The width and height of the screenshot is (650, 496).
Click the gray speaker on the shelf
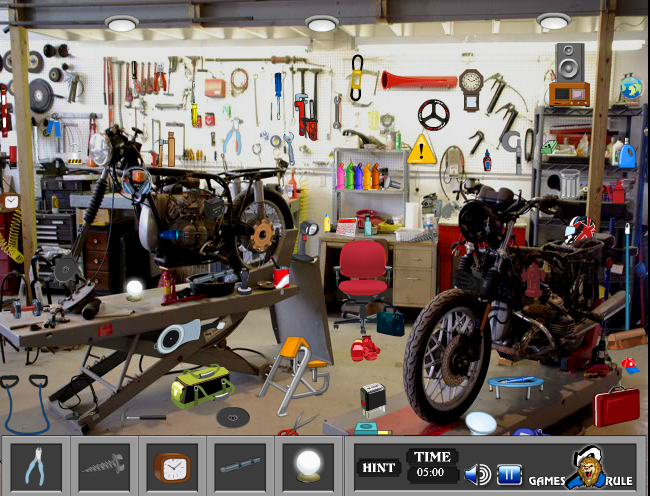coord(569,61)
